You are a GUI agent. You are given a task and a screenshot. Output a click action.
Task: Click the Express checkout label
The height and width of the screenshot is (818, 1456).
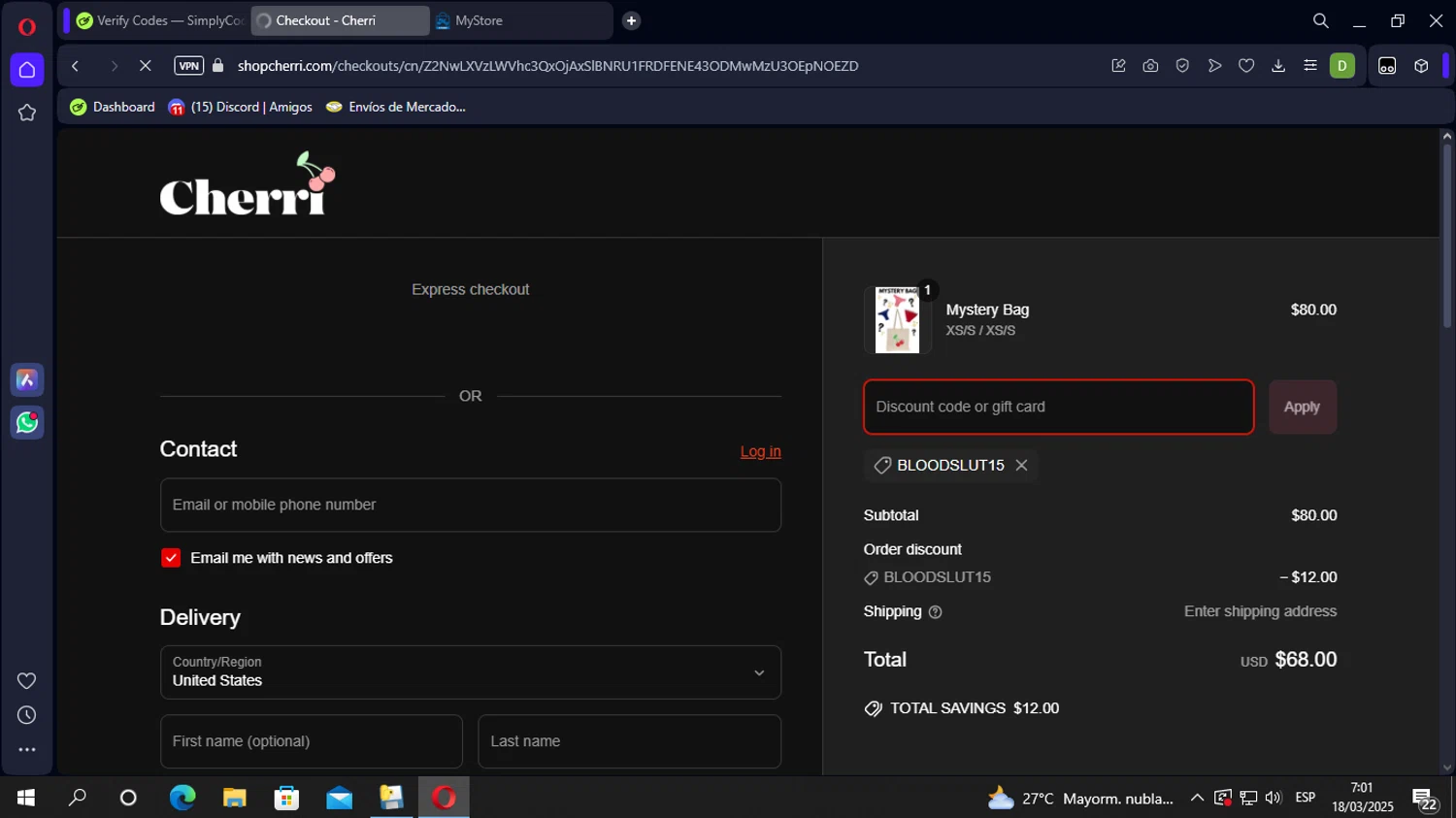471,289
